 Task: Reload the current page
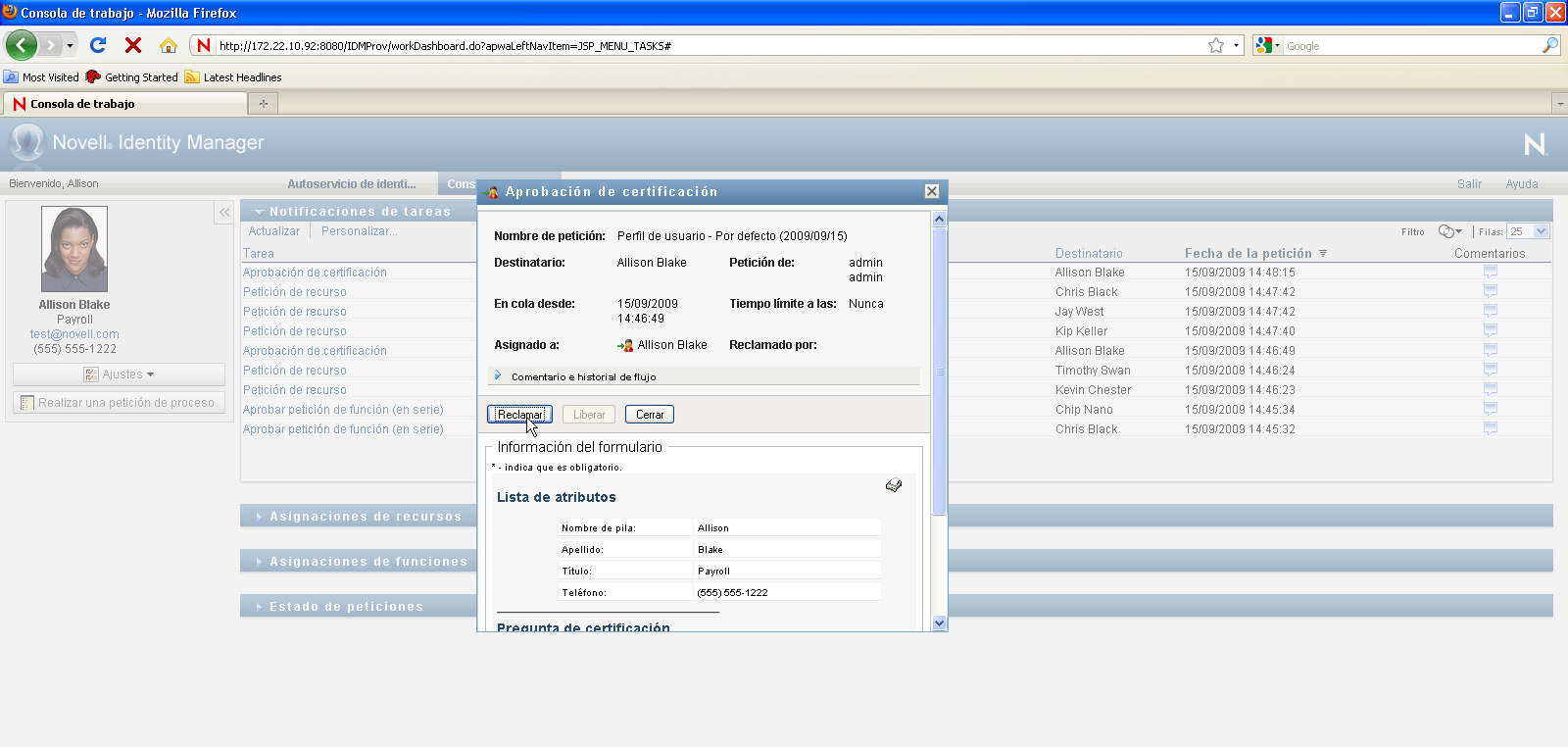98,45
